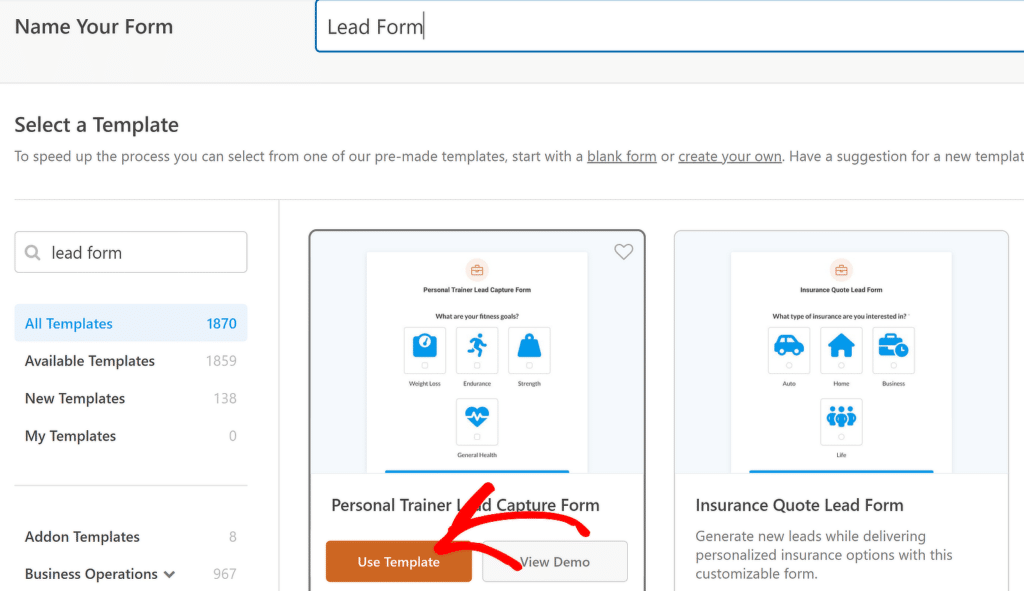Click the Use Template button
This screenshot has width=1024, height=591.
398,561
